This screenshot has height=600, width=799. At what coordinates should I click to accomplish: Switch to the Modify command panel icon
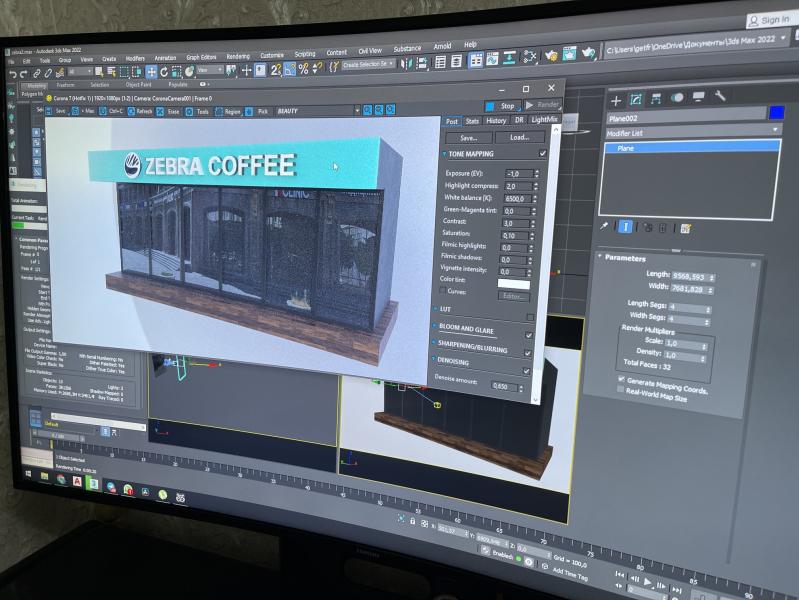635,99
